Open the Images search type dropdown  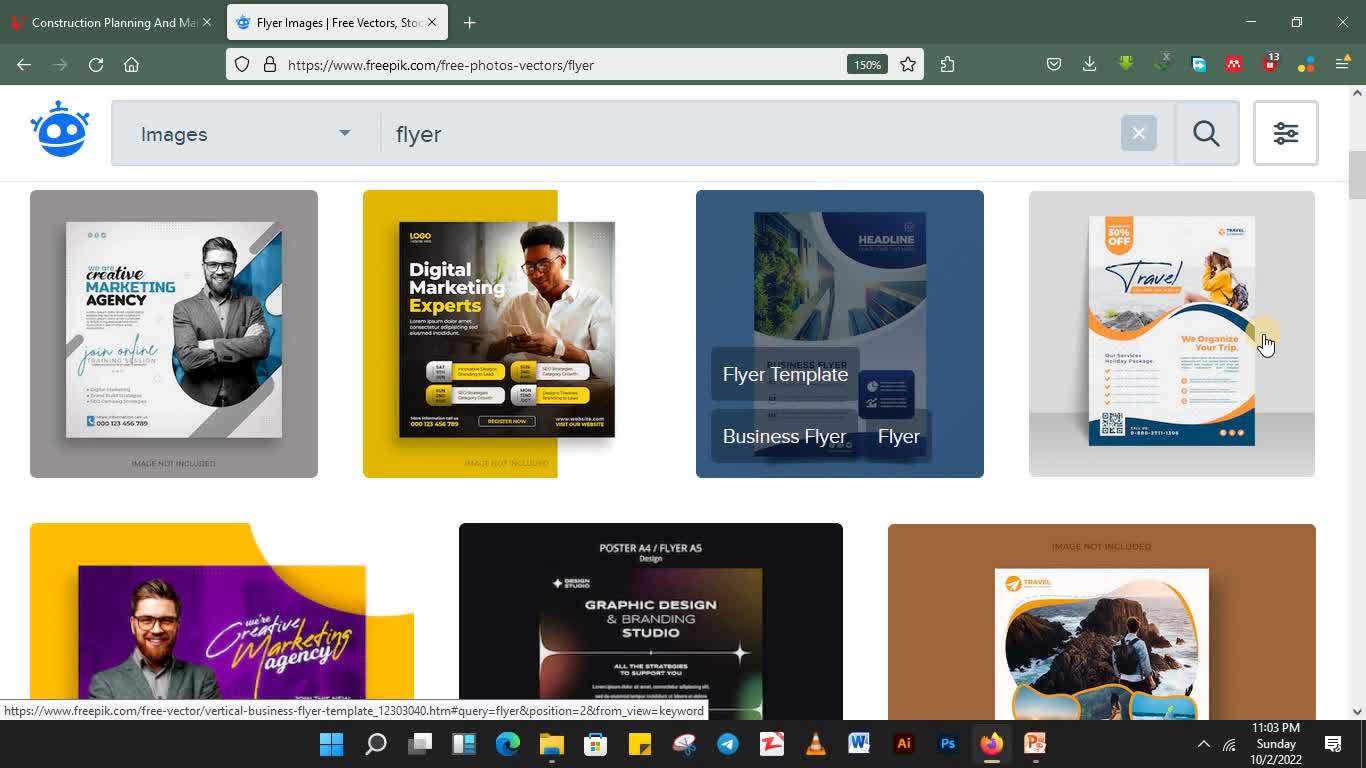tap(245, 134)
